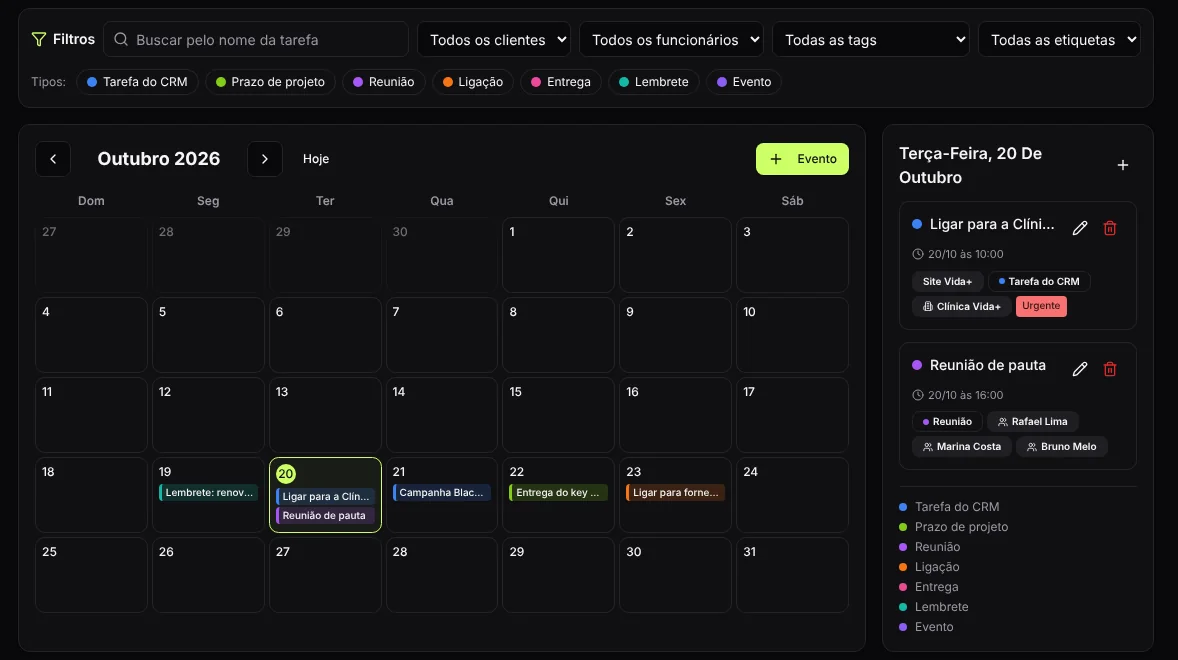This screenshot has width=1178, height=660.
Task: Toggle the Evento type filter chip
Action: [744, 82]
